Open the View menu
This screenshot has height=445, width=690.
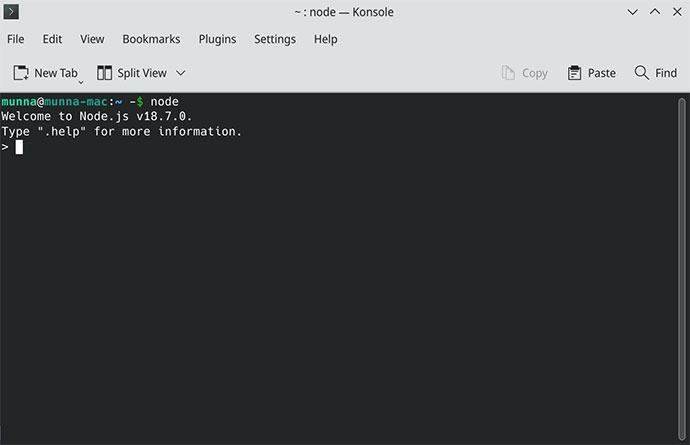click(x=92, y=39)
